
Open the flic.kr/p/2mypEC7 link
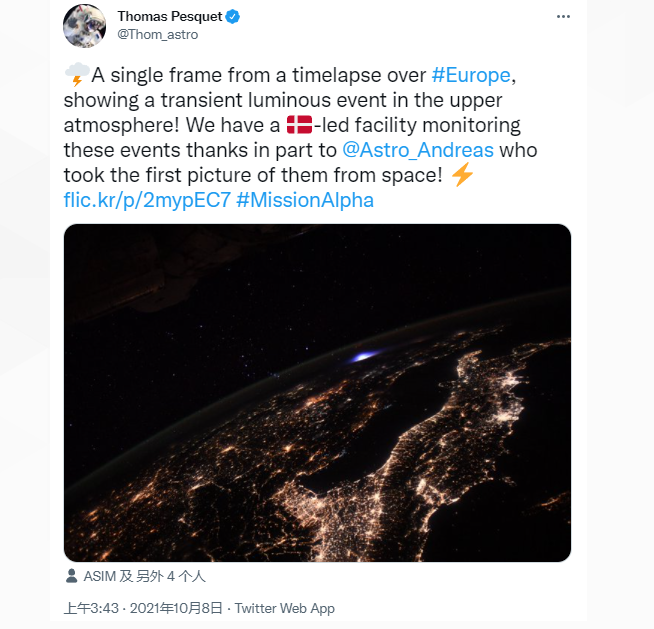147,200
